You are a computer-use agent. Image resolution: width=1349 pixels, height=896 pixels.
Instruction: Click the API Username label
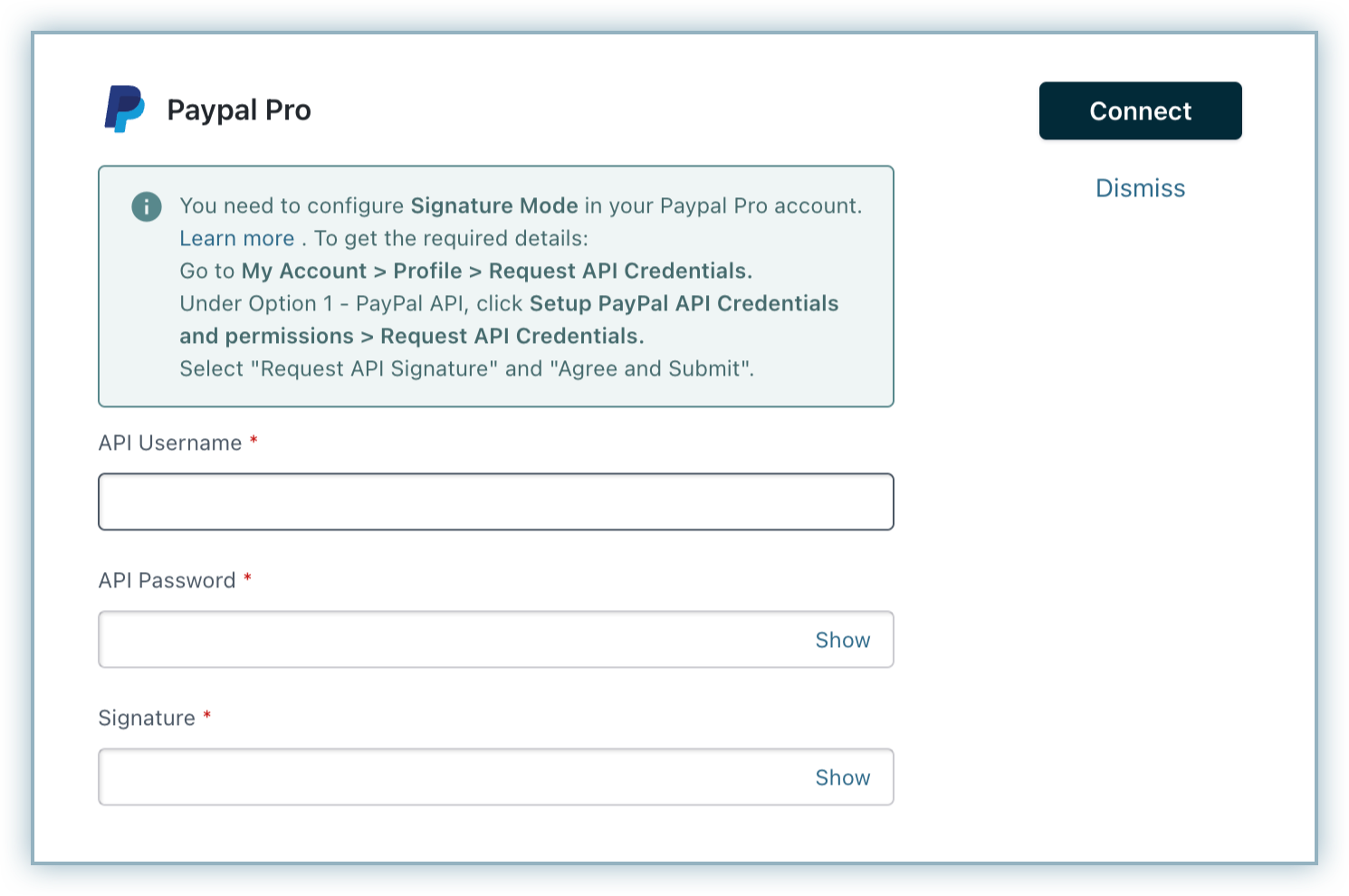(x=170, y=443)
